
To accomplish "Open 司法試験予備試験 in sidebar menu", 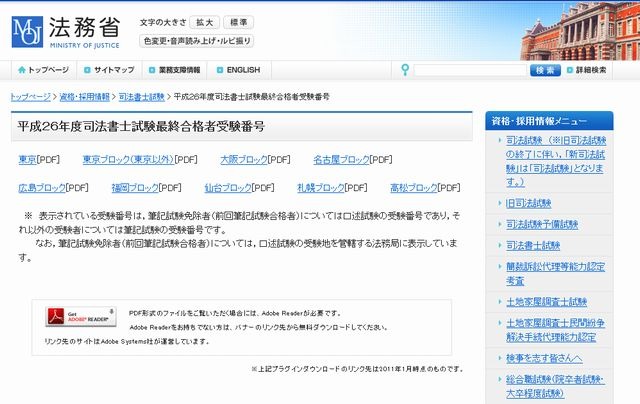I will click(x=542, y=224).
